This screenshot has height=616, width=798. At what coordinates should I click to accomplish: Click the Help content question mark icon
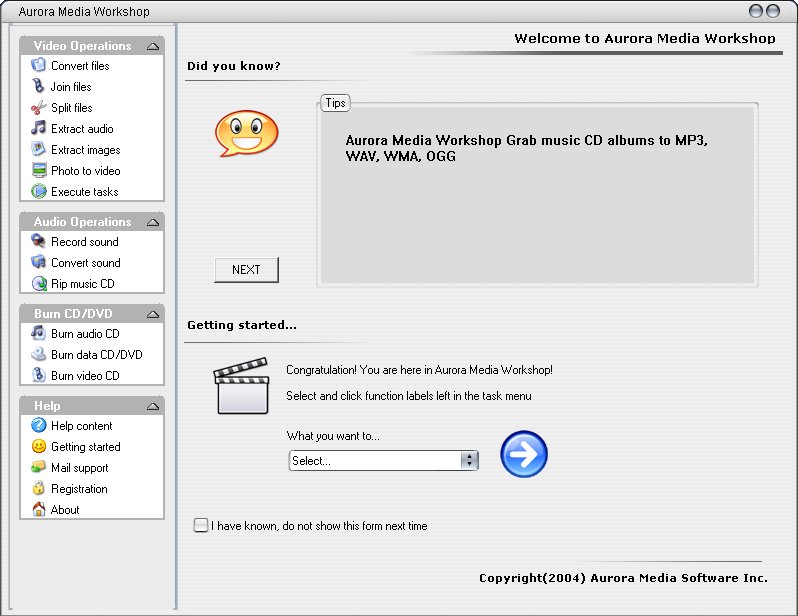coord(39,425)
